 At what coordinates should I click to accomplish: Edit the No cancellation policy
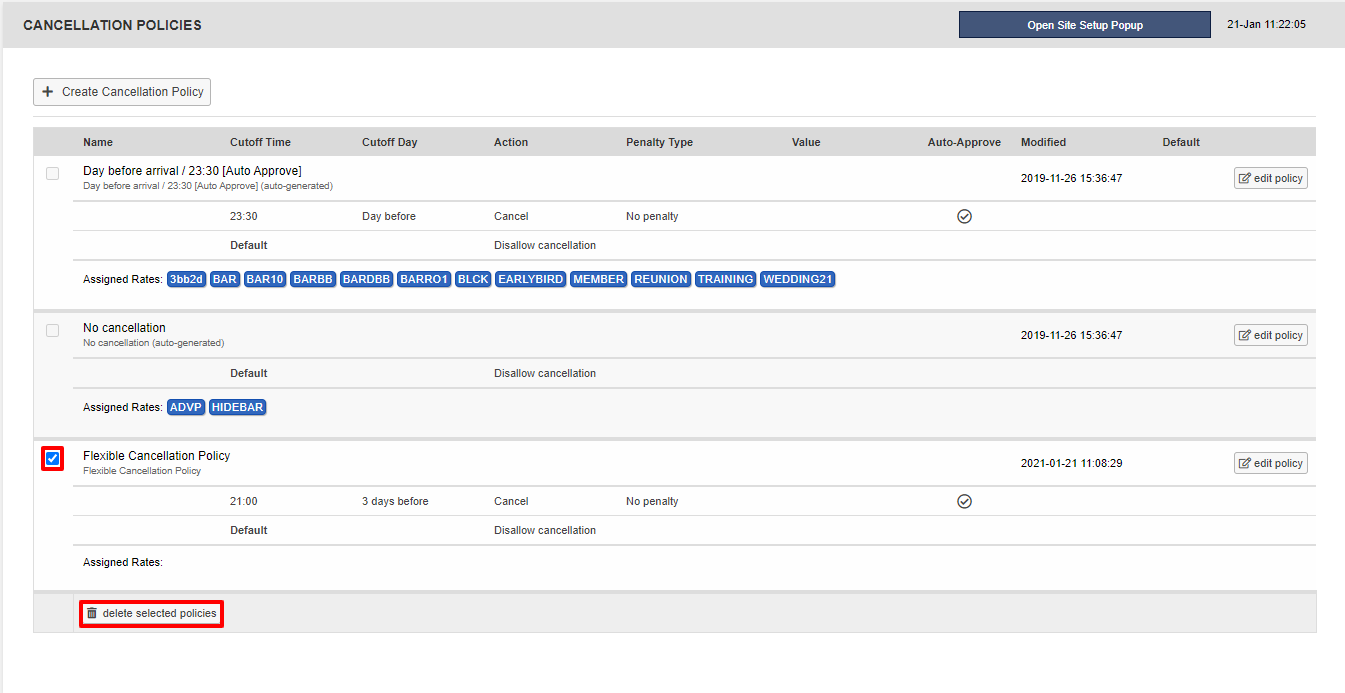1270,335
